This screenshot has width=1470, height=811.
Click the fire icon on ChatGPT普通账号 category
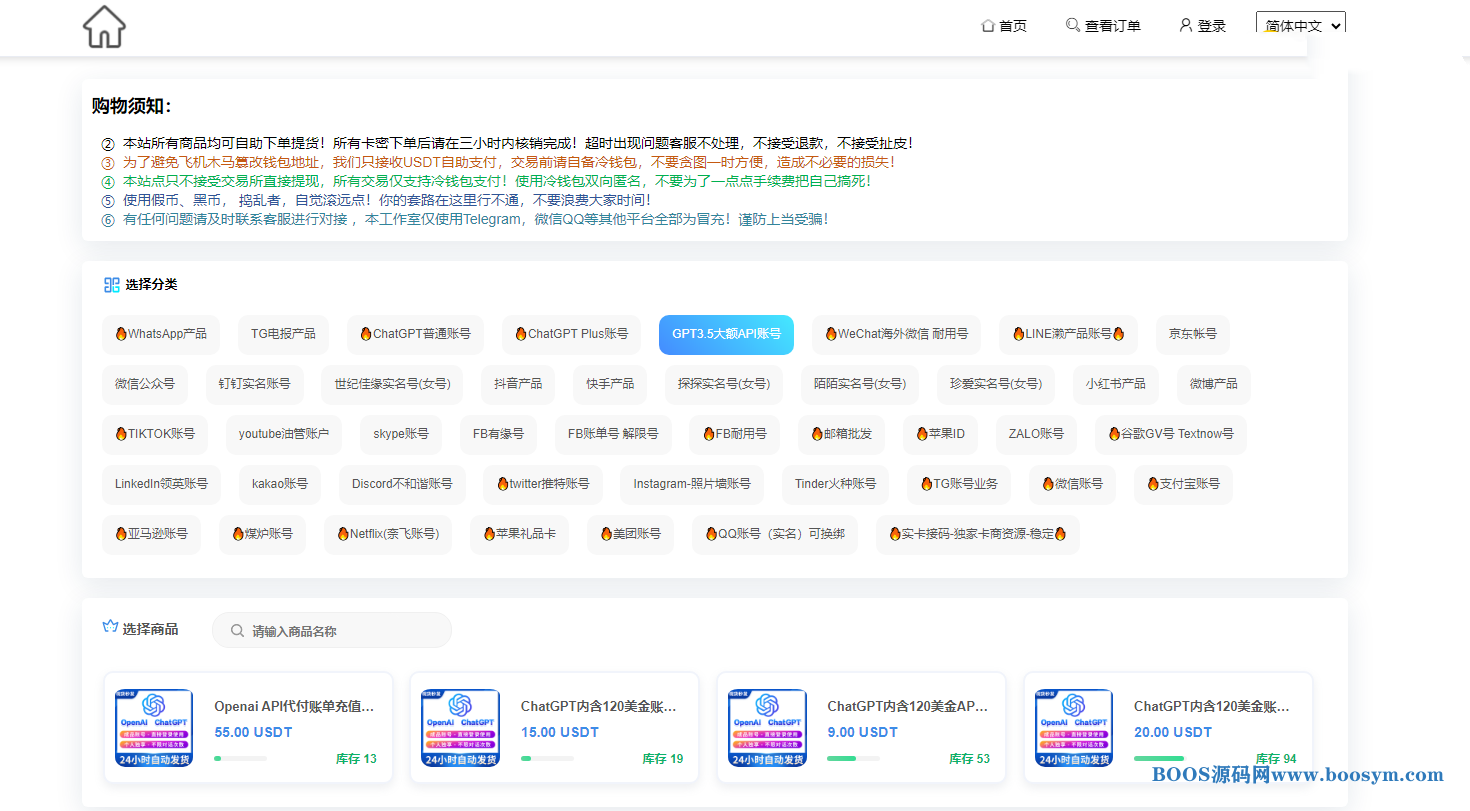point(365,334)
